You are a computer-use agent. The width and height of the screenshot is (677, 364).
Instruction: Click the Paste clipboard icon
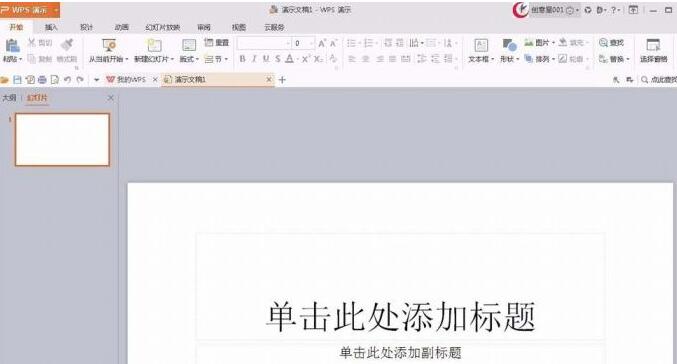click(13, 45)
